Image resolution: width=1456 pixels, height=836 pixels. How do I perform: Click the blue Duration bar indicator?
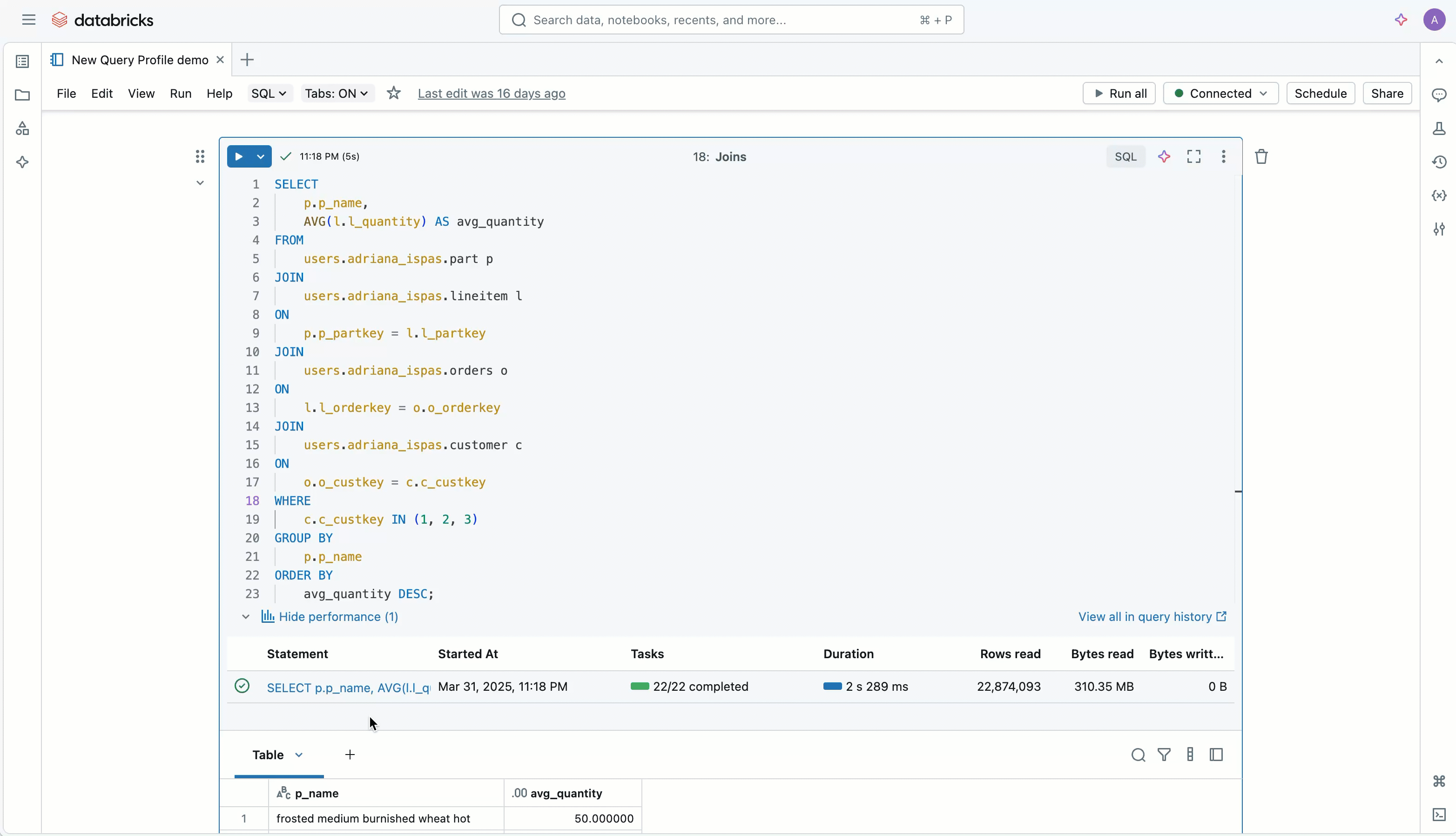point(832,686)
